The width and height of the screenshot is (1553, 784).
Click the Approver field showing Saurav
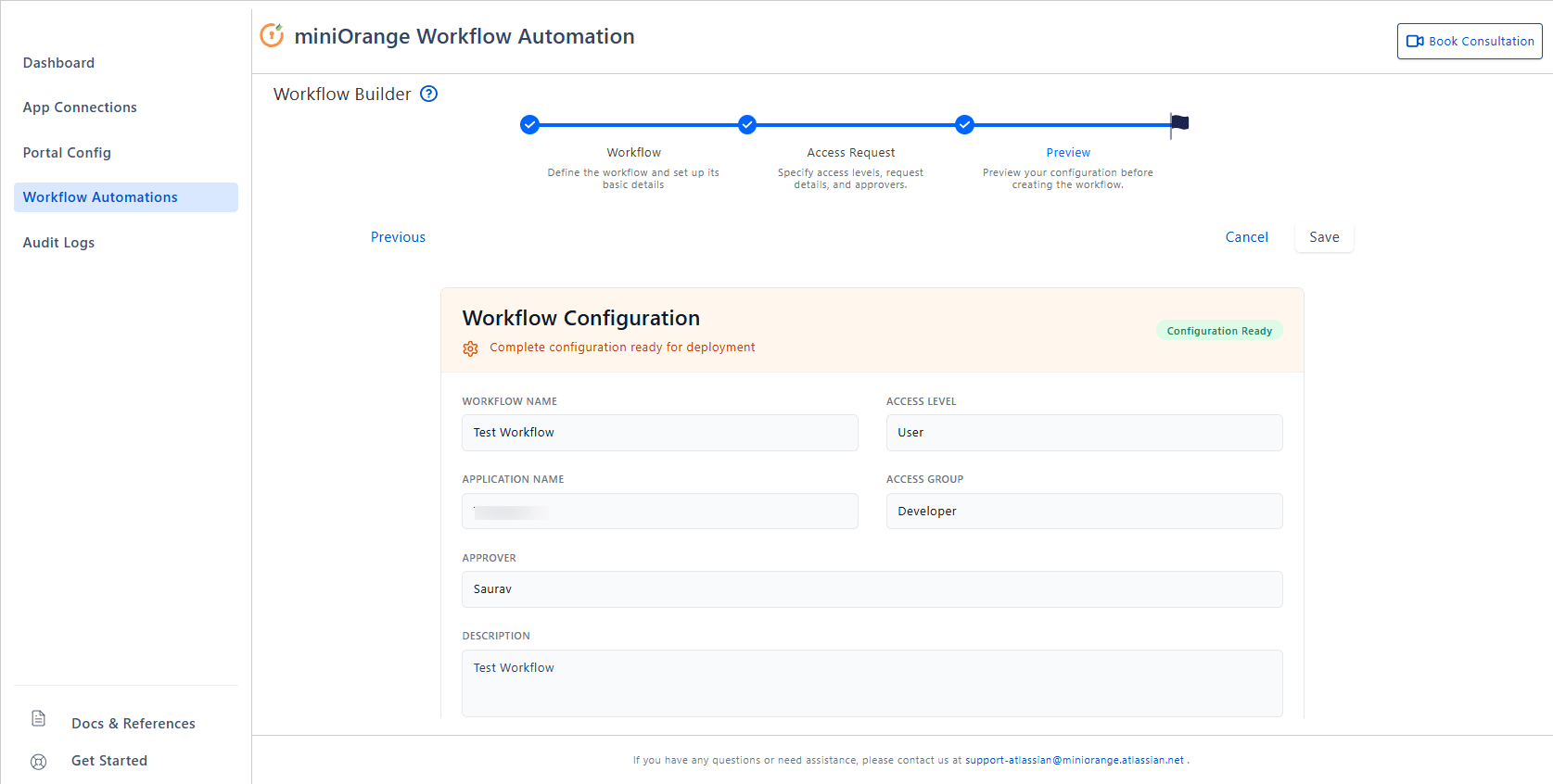pos(872,589)
